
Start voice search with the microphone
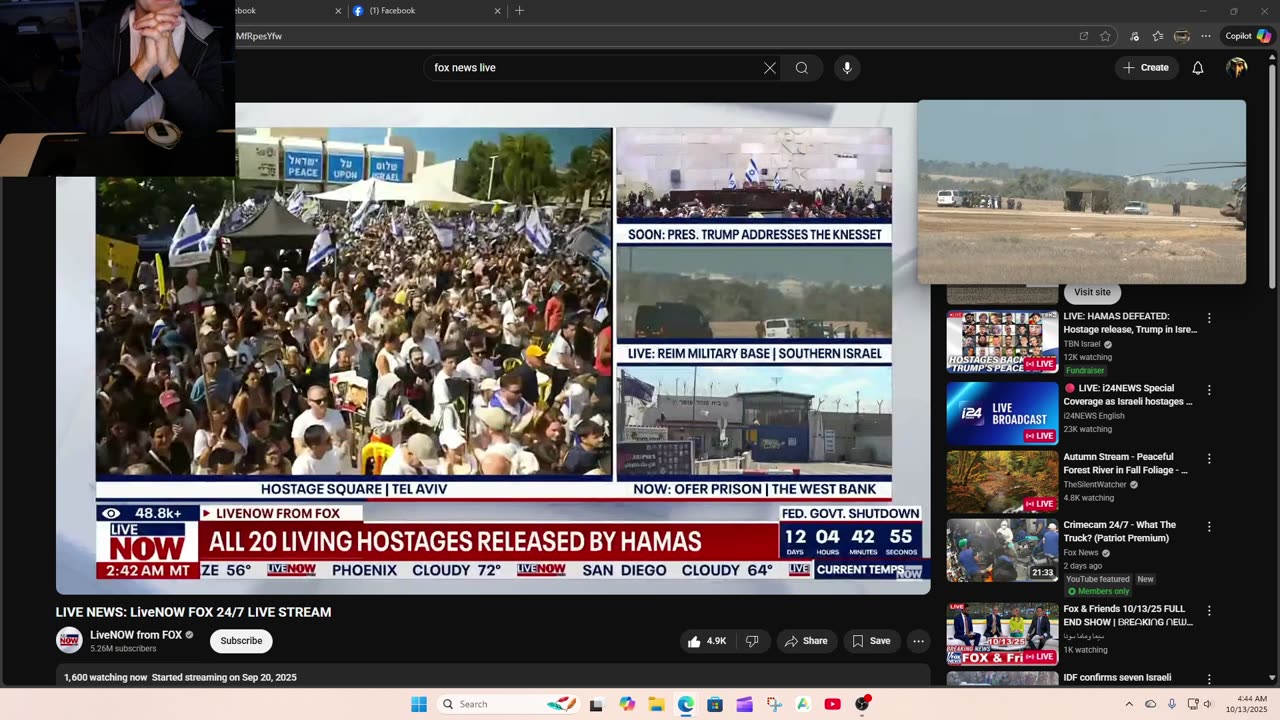[x=847, y=68]
